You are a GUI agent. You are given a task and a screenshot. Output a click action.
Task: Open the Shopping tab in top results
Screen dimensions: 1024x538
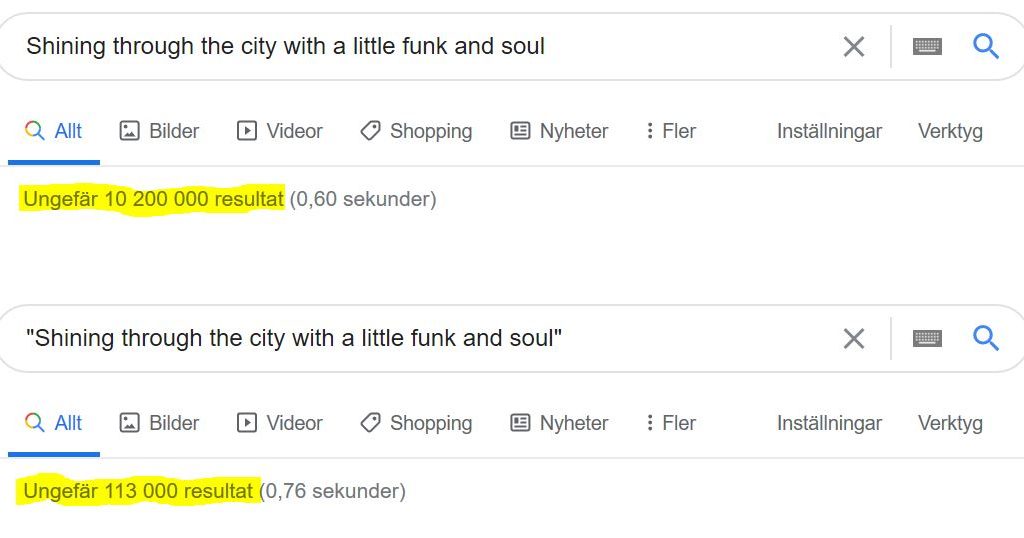(416, 131)
